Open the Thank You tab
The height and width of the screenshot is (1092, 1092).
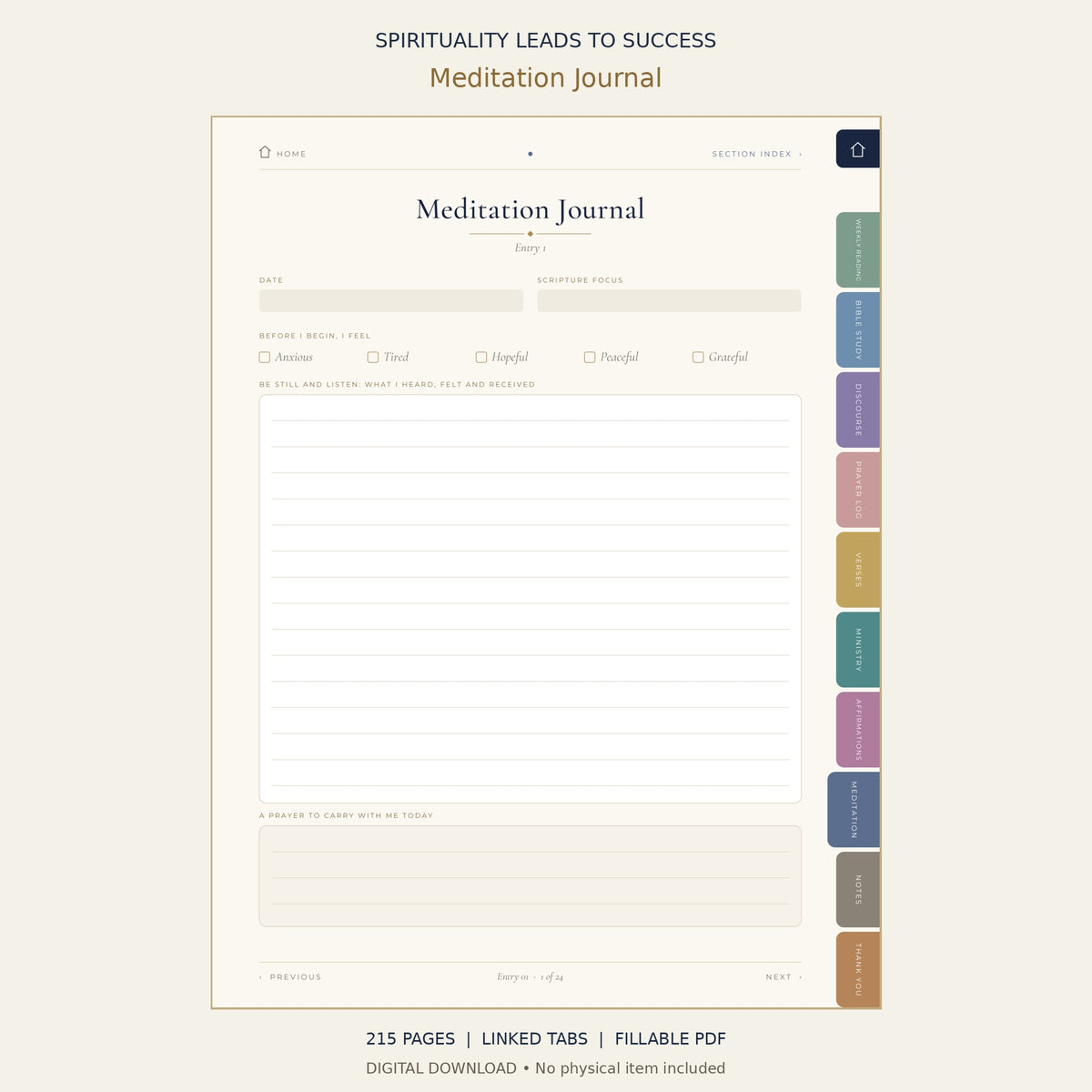tap(858, 970)
